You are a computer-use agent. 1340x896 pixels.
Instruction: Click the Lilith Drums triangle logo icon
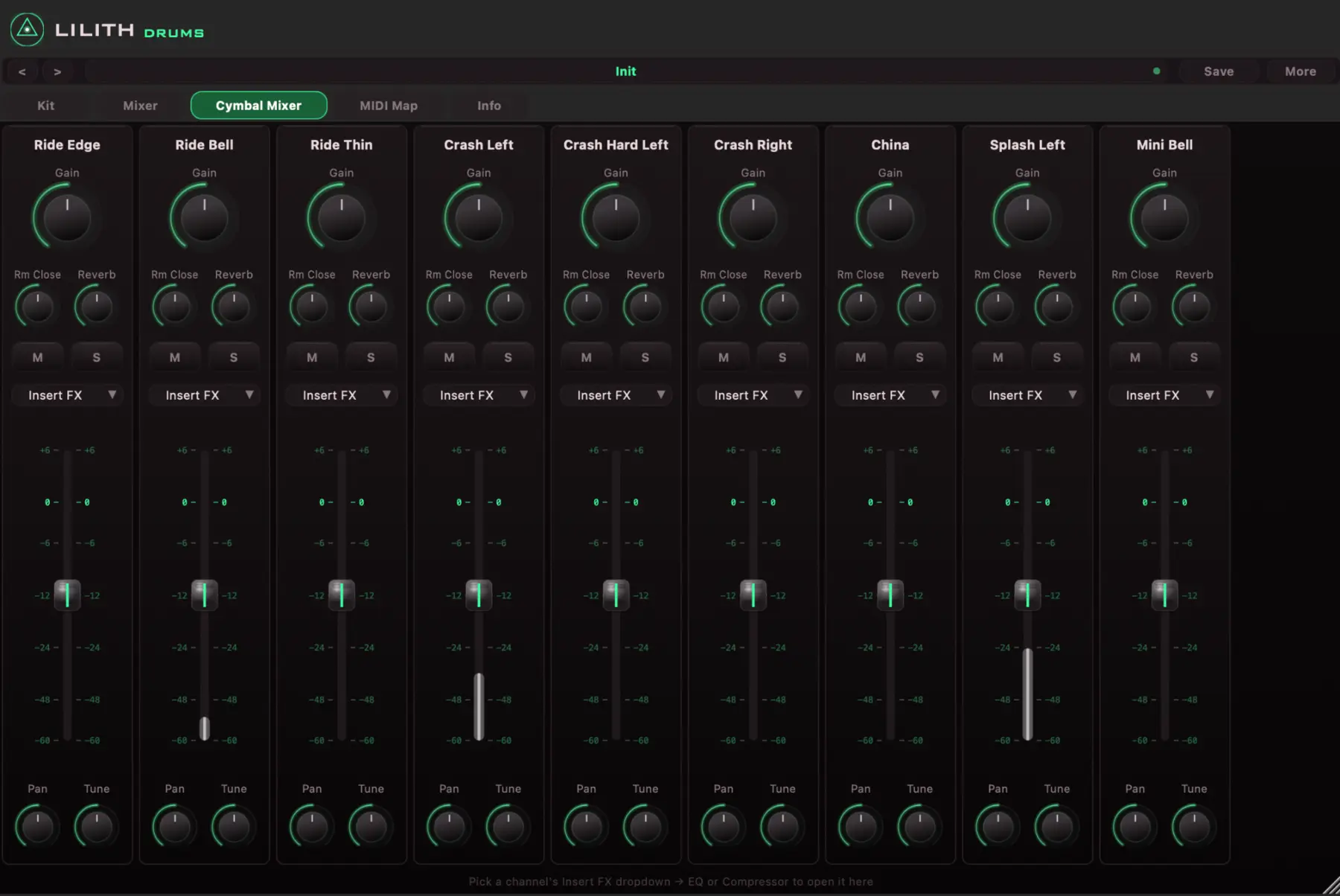27,30
